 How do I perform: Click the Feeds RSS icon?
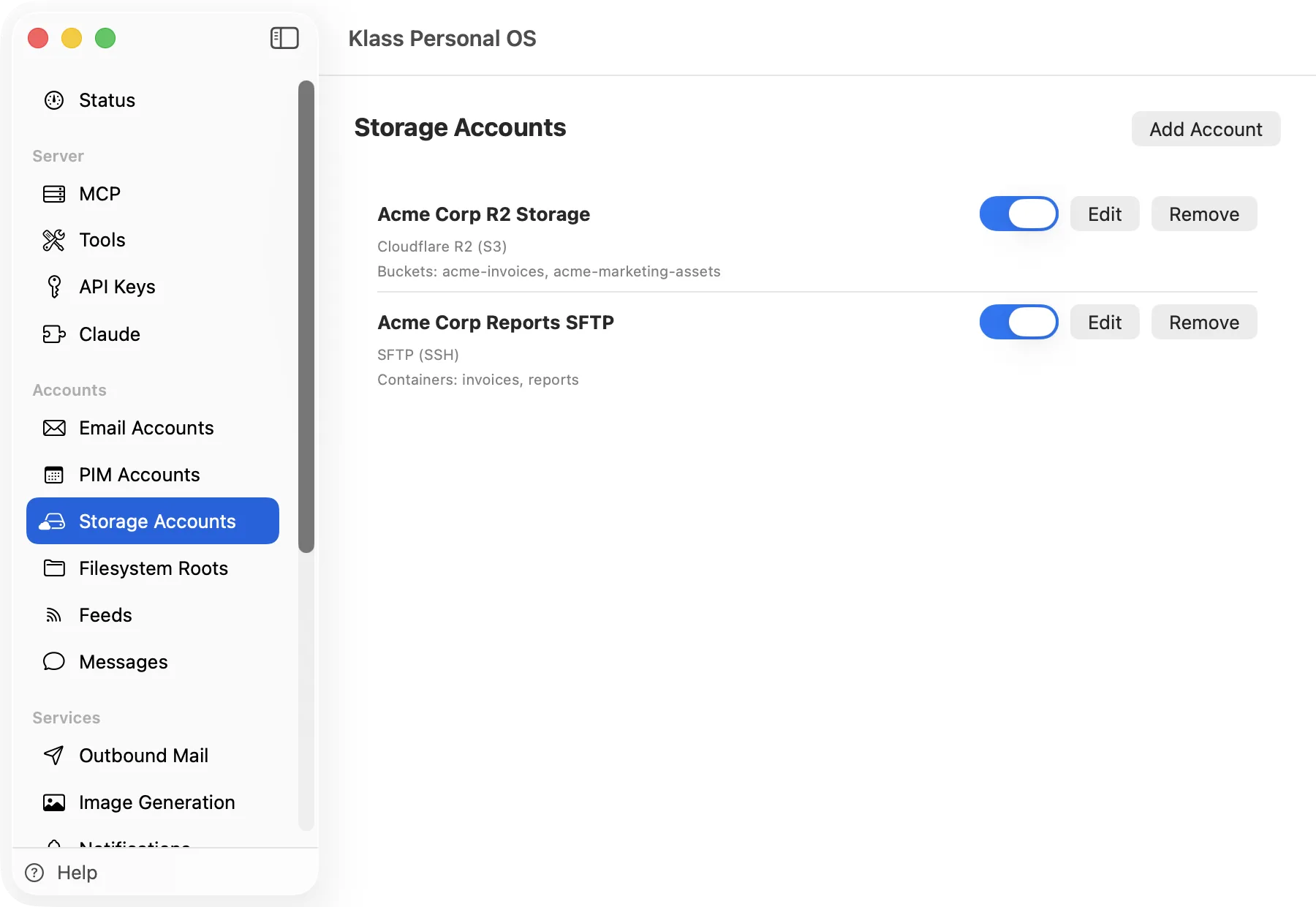click(x=54, y=615)
